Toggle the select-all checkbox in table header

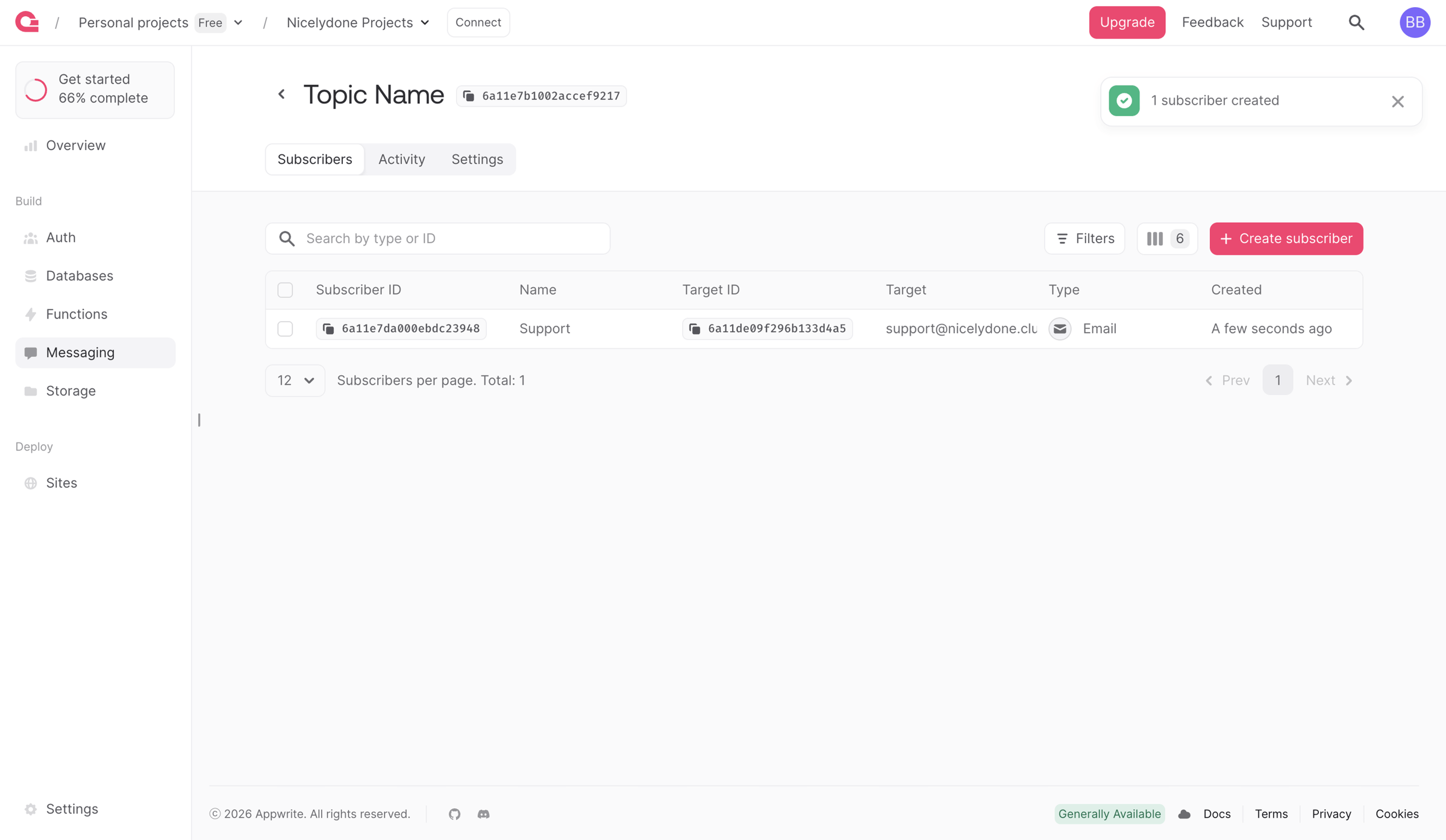click(x=285, y=290)
